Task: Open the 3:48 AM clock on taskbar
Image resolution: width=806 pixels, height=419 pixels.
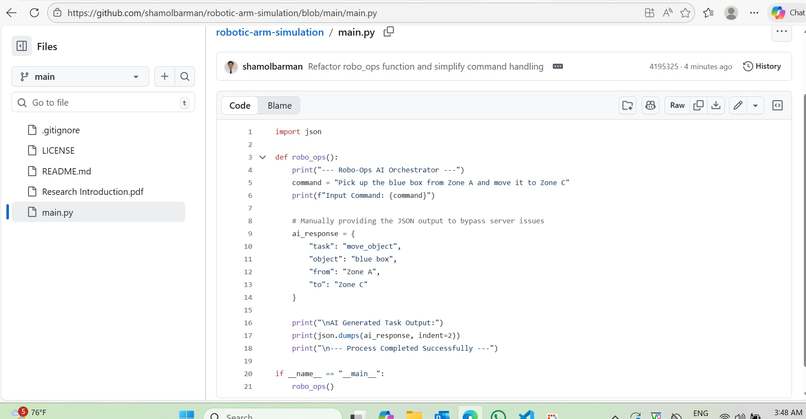Action: point(788,412)
